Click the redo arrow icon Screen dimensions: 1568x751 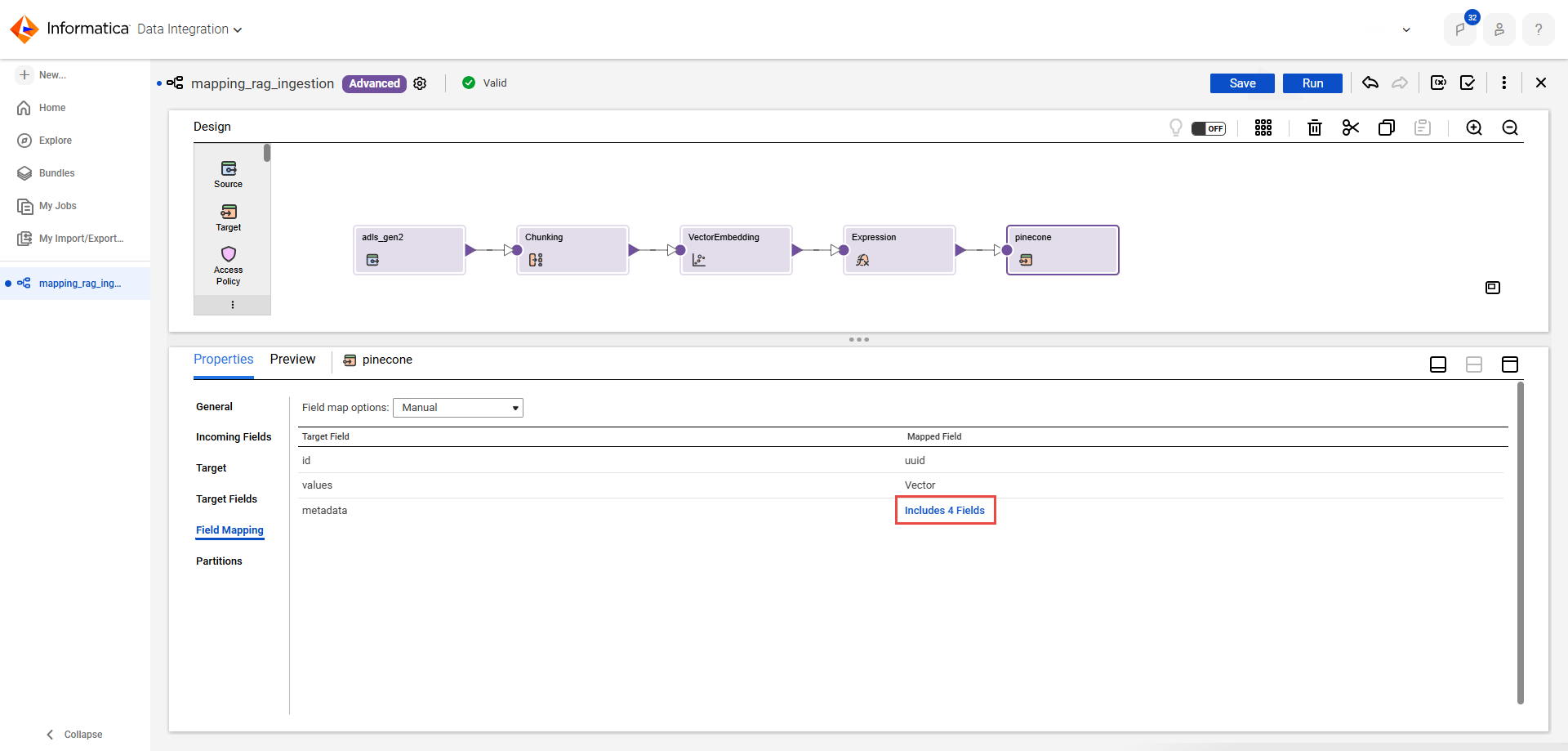coord(1400,83)
